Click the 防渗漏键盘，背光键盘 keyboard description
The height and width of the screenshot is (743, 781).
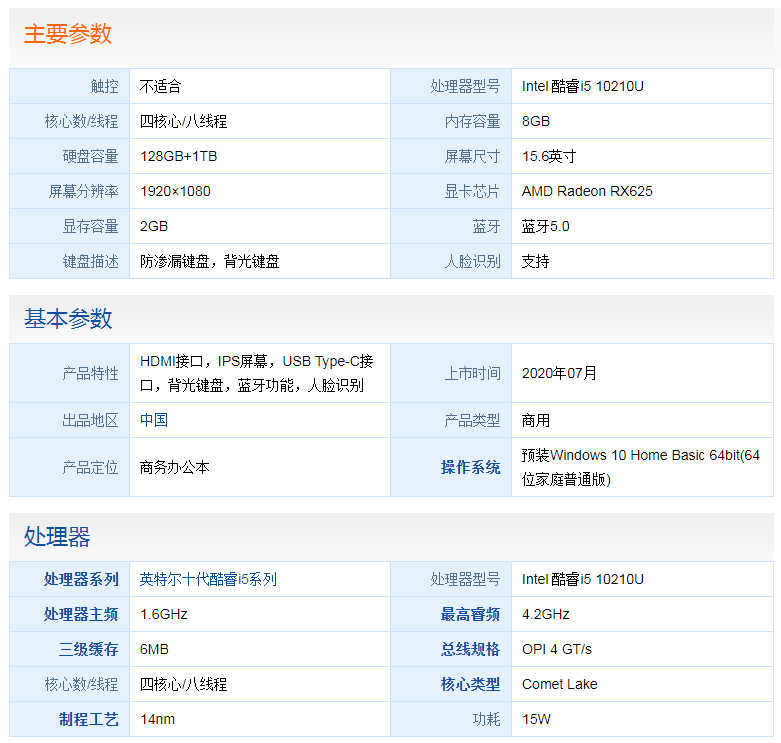click(209, 261)
